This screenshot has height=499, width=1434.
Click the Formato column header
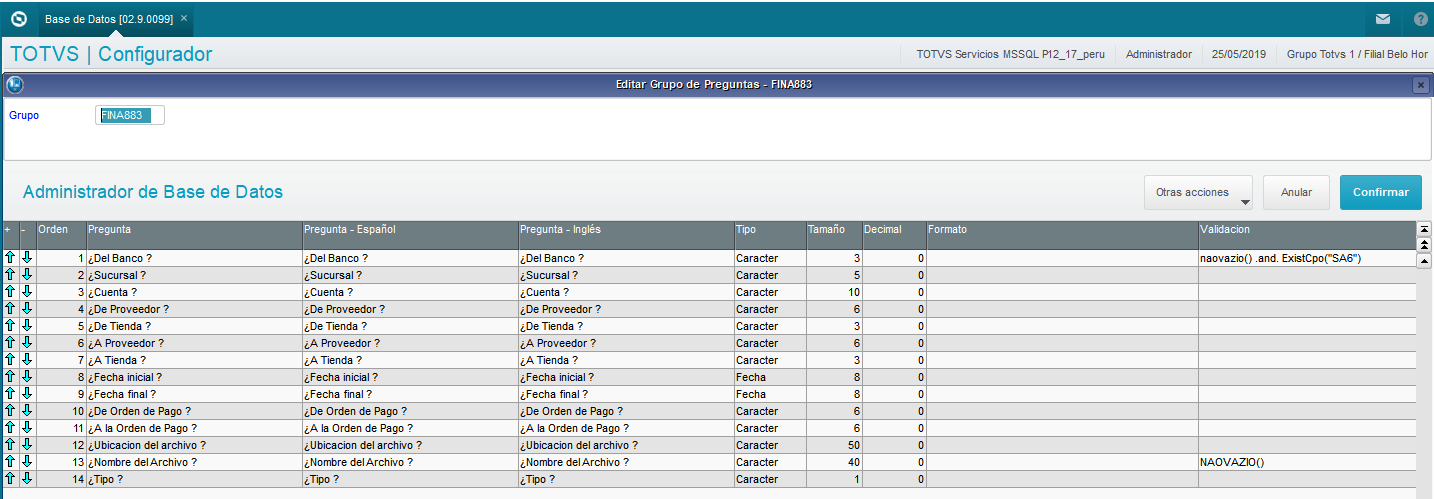(1062, 235)
